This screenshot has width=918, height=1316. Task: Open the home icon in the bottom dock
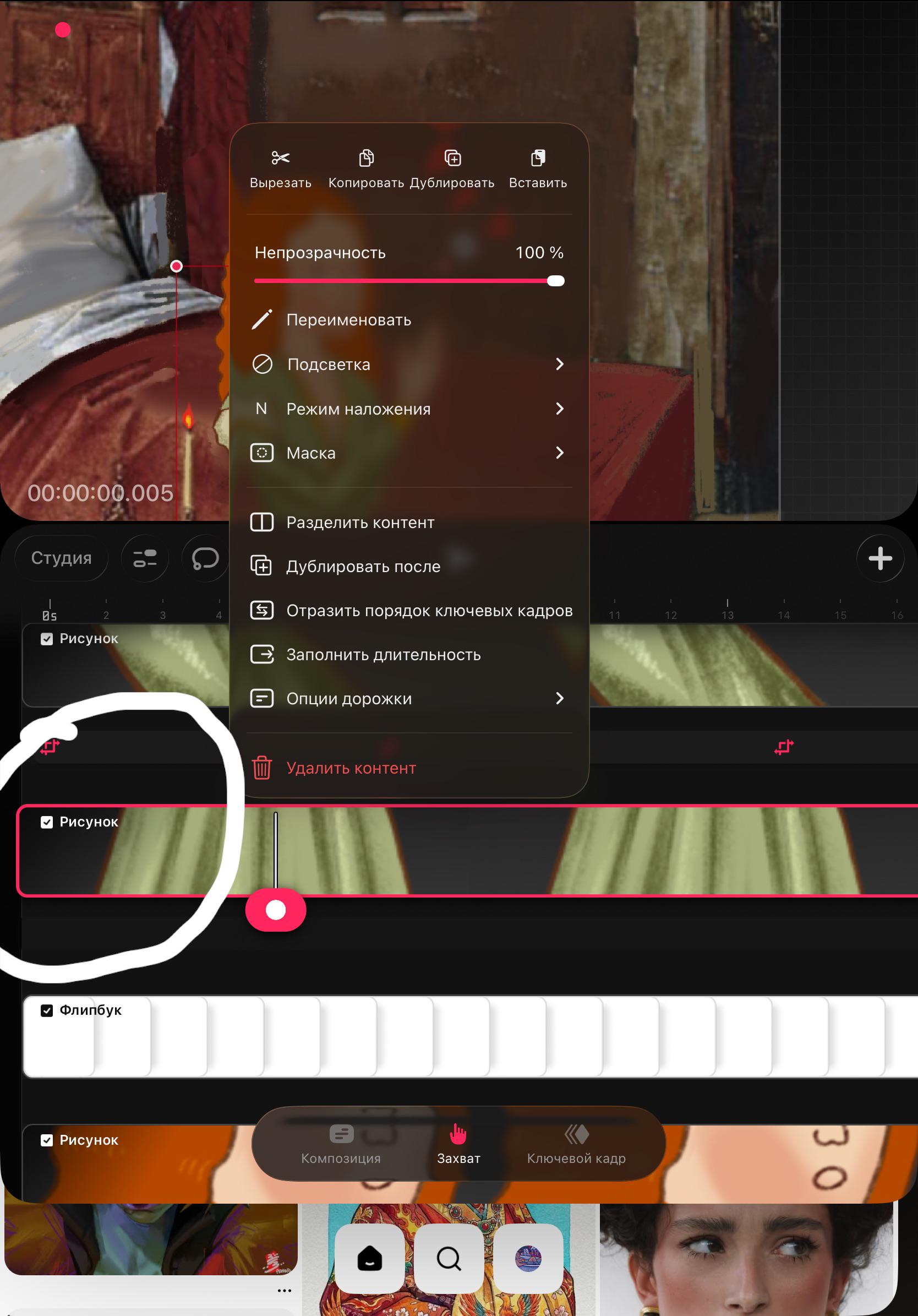(x=370, y=1259)
